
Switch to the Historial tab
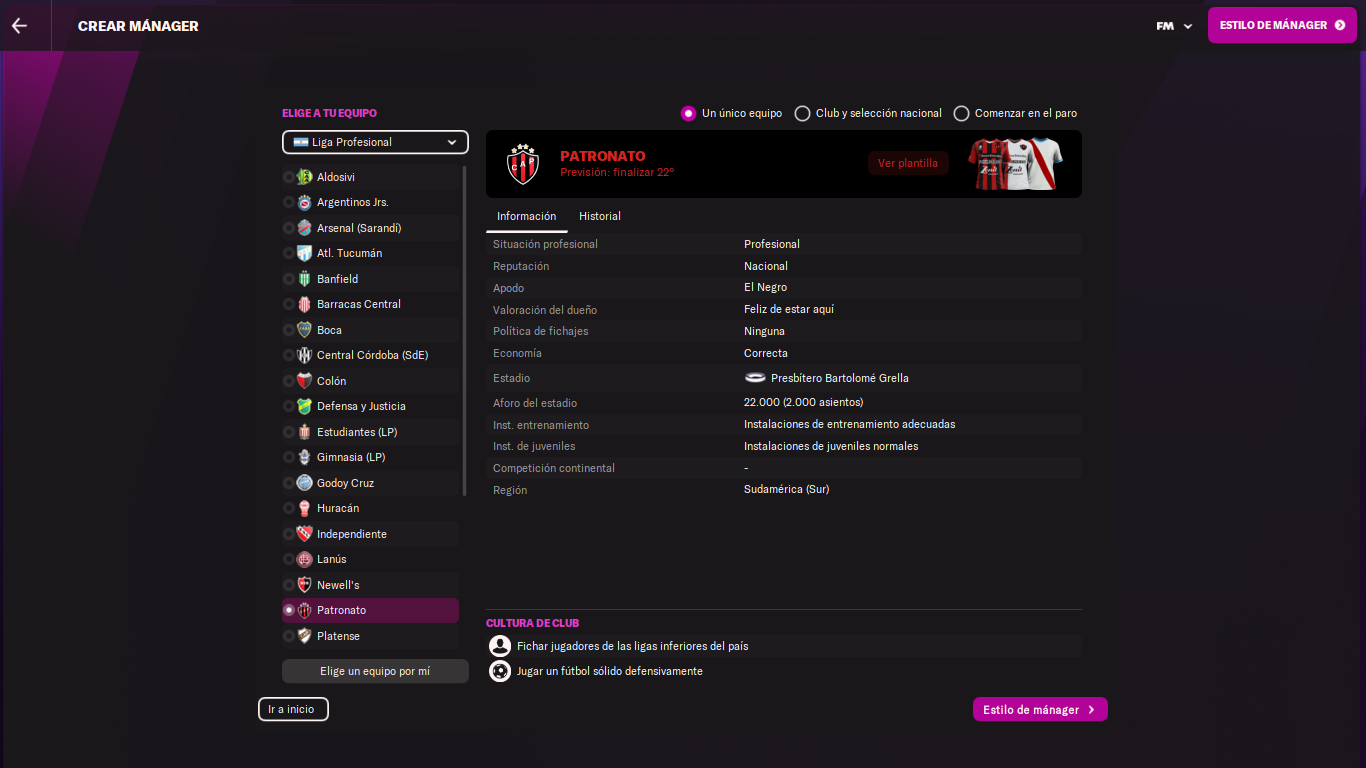600,216
